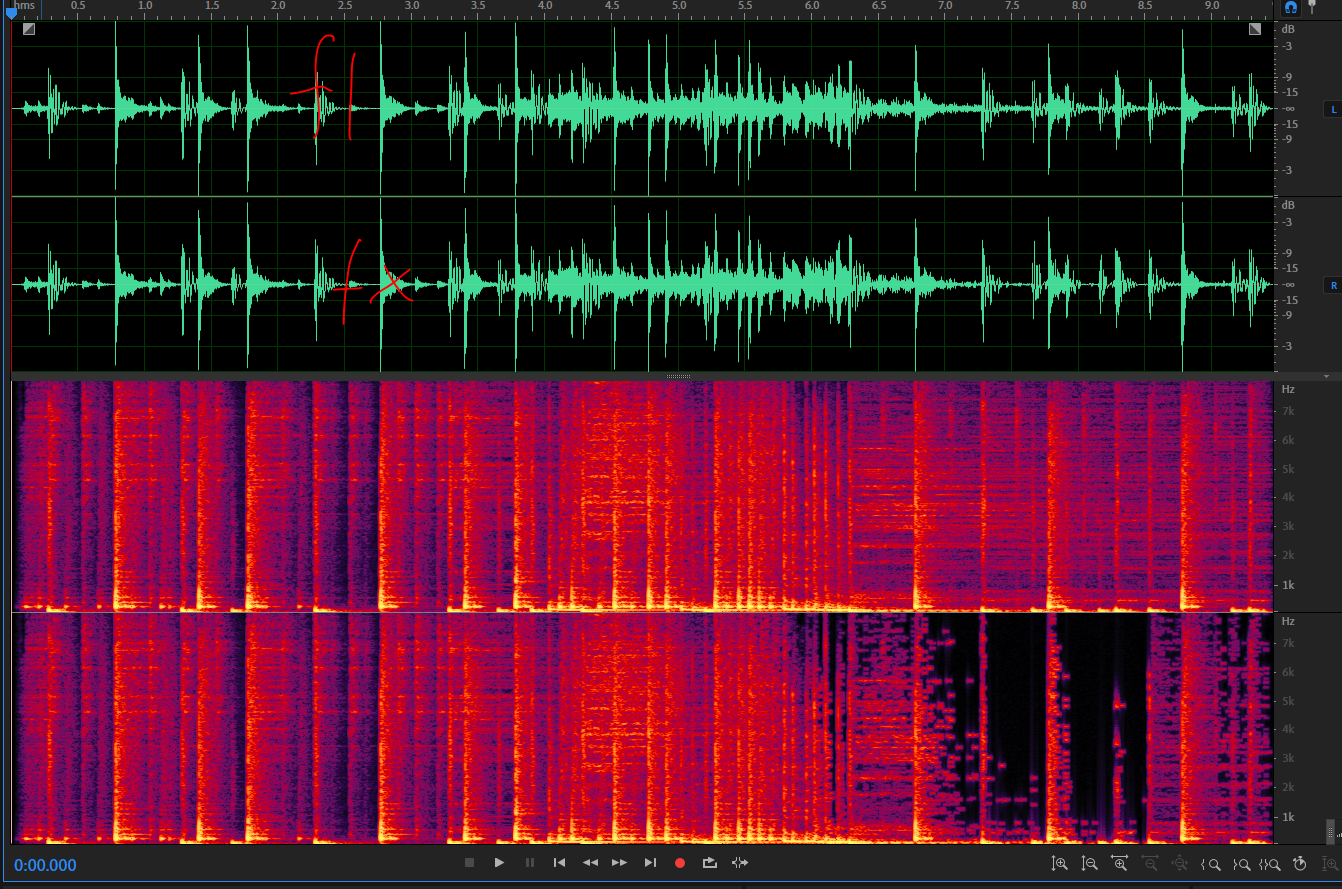Click the Fast Forward button
Viewport: 1342px width, 889px height.
pyautogui.click(x=620, y=863)
